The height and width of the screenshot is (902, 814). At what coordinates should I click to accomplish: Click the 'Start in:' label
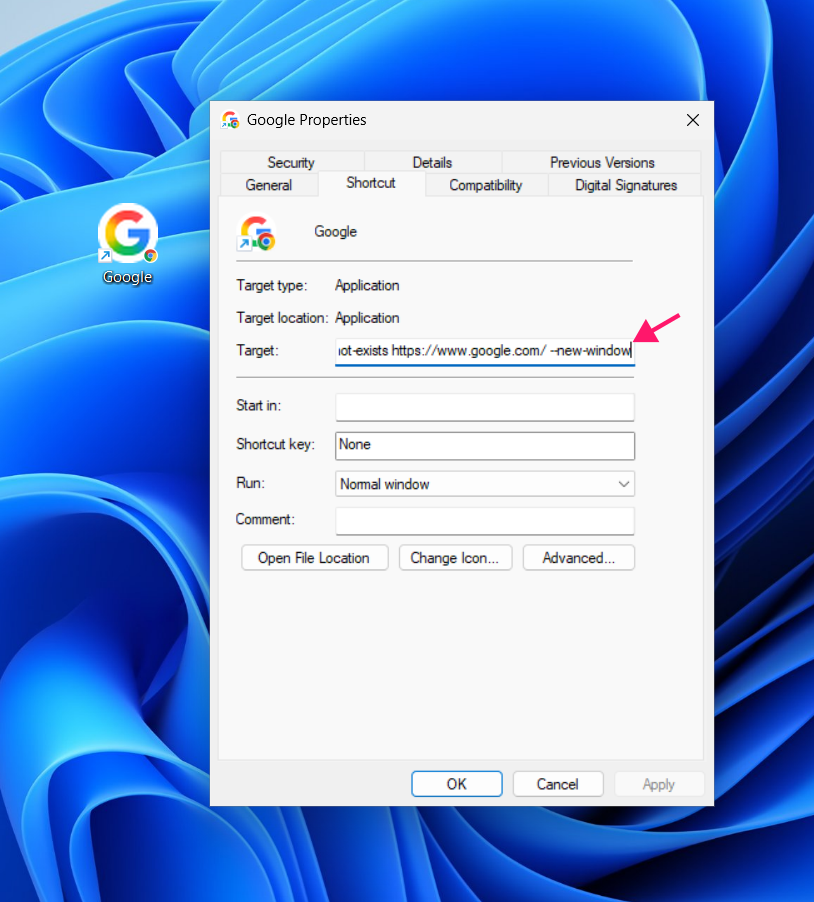[x=259, y=406]
